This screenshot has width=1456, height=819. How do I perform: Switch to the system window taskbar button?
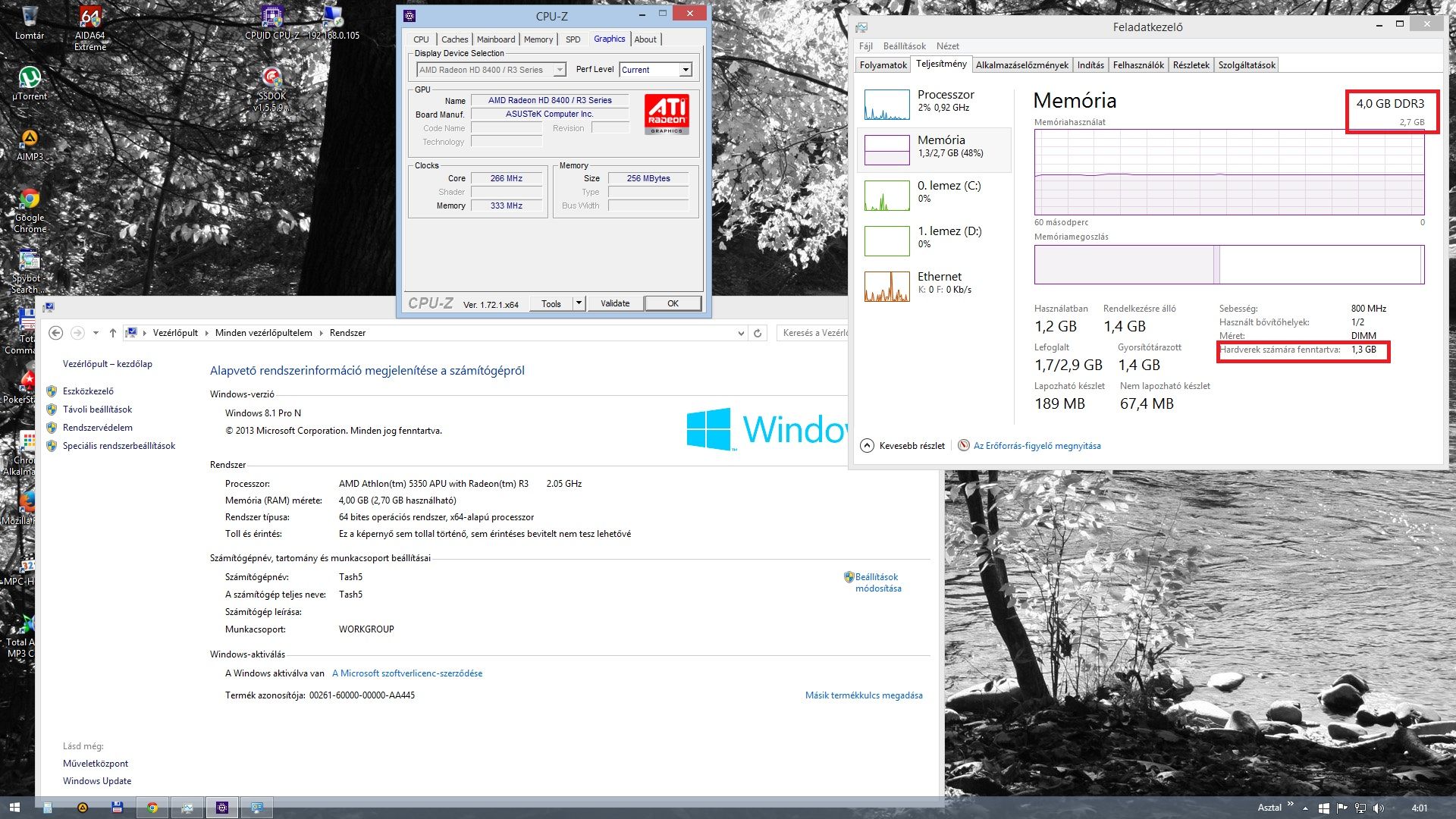click(257, 808)
